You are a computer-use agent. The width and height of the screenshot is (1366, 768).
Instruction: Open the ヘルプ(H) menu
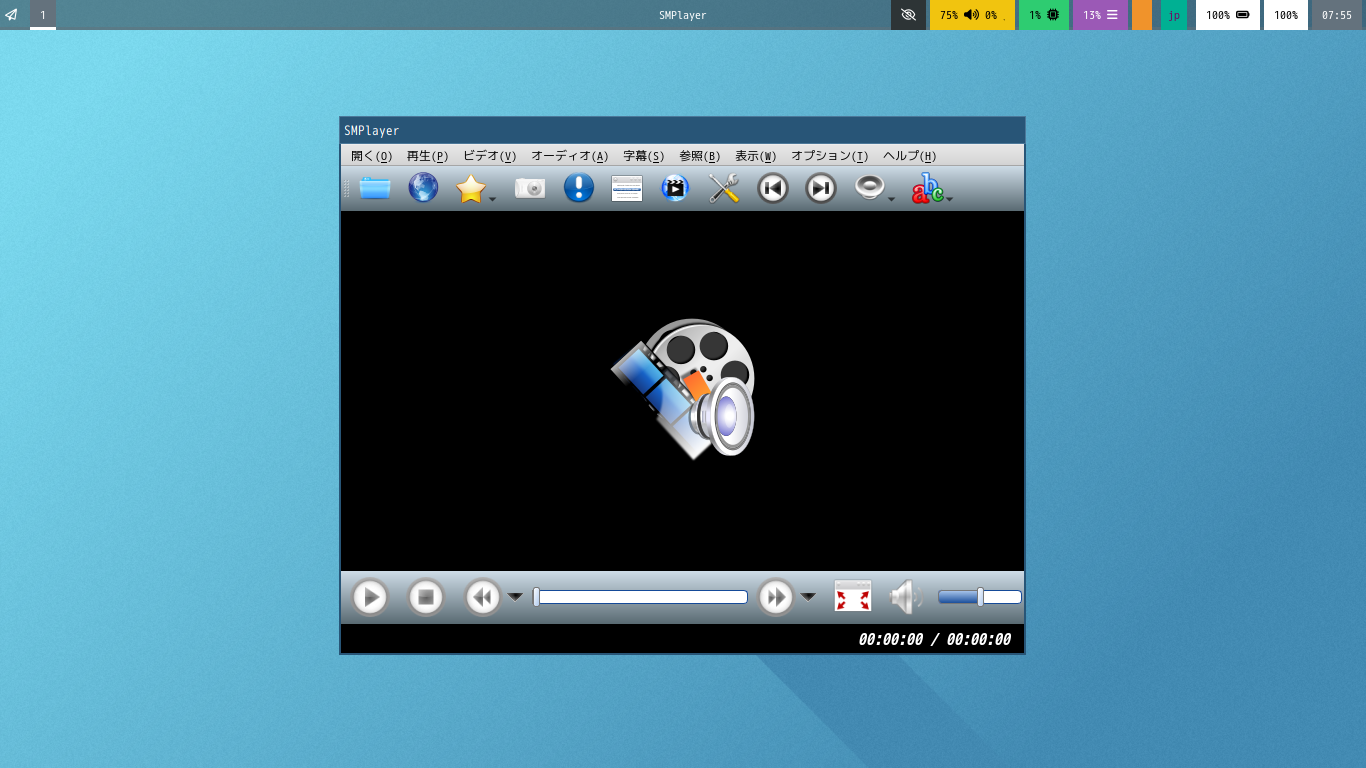coord(909,156)
